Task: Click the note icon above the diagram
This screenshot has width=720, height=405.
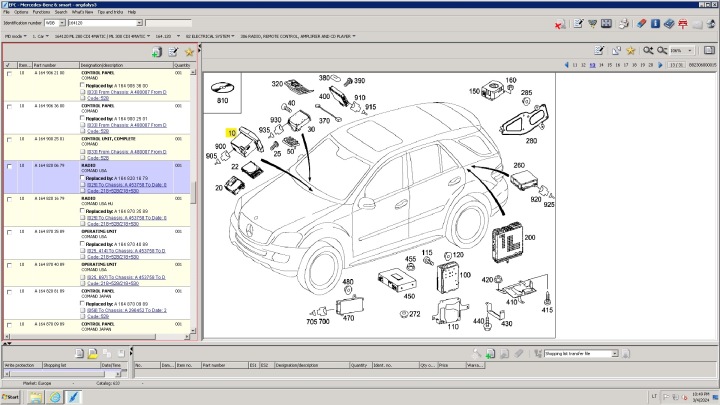Action: coord(599,51)
